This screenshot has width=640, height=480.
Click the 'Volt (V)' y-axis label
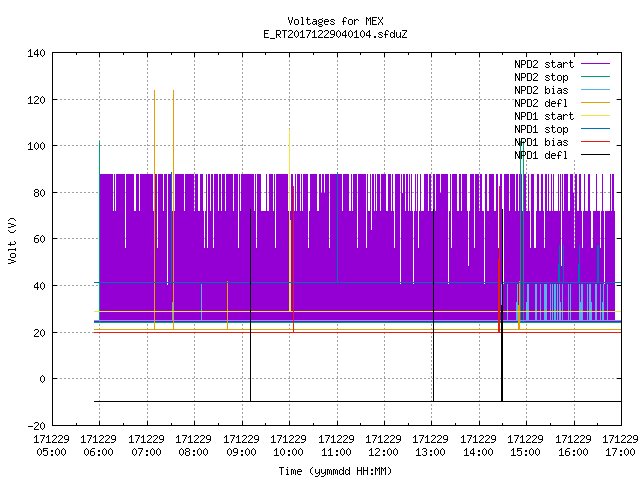[x=13, y=240]
